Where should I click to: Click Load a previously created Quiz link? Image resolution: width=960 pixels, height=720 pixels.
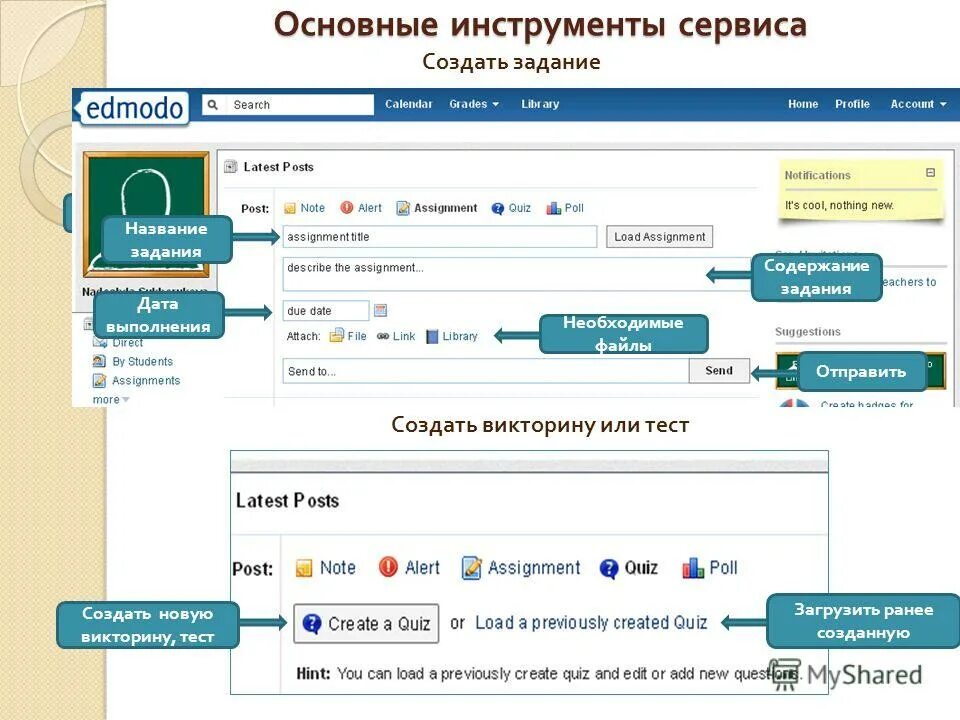point(591,623)
